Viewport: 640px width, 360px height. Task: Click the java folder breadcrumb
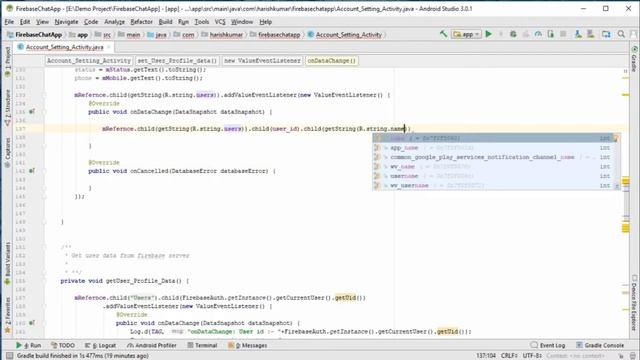point(157,35)
